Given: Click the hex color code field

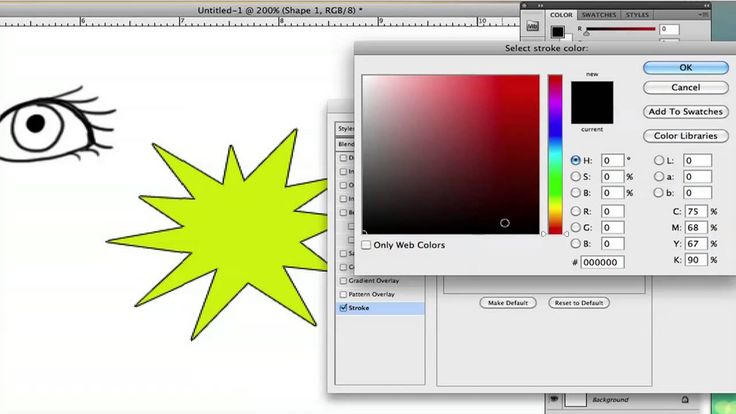Looking at the screenshot, I should [x=602, y=262].
